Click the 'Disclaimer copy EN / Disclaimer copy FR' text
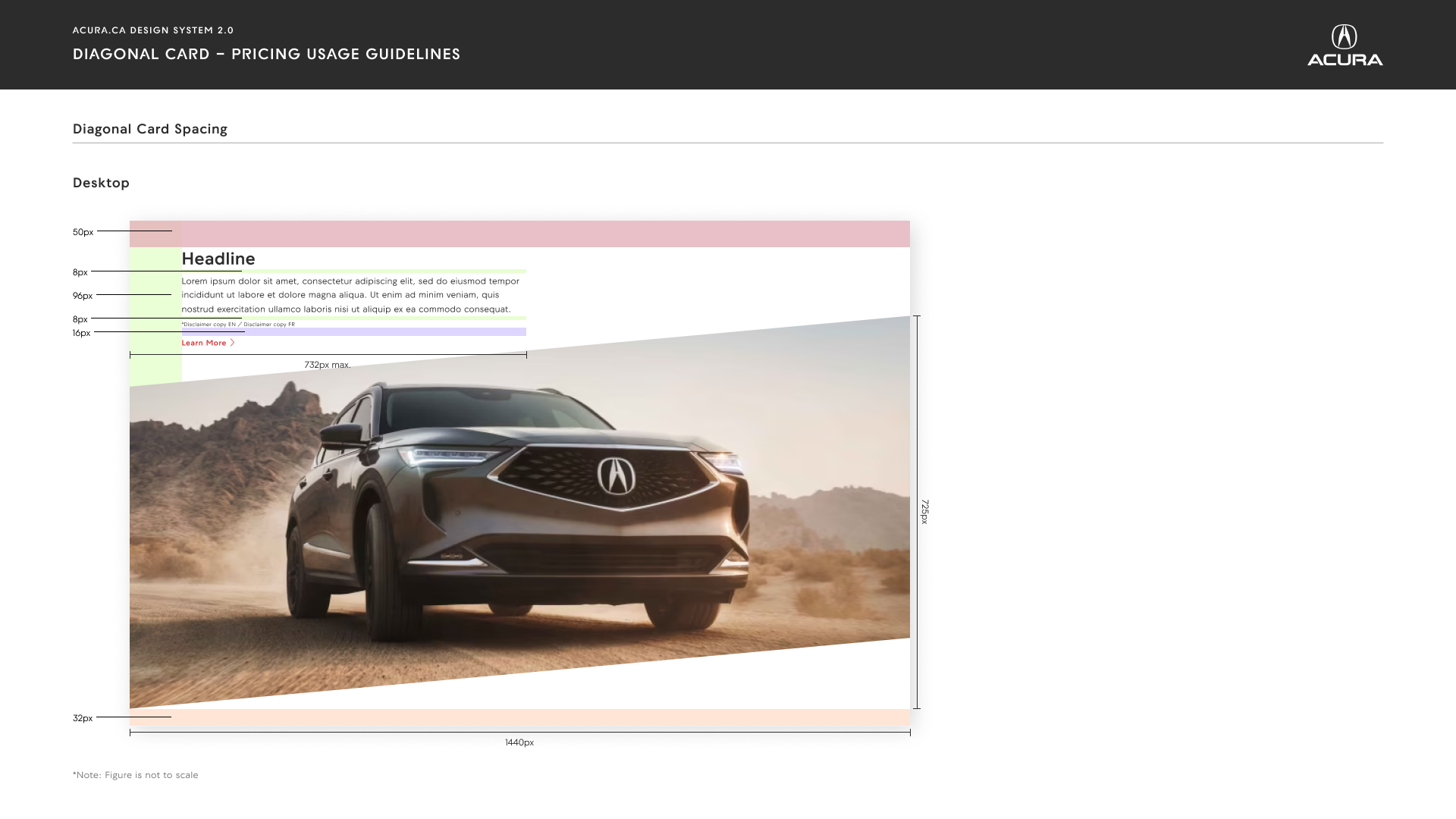 point(238,325)
